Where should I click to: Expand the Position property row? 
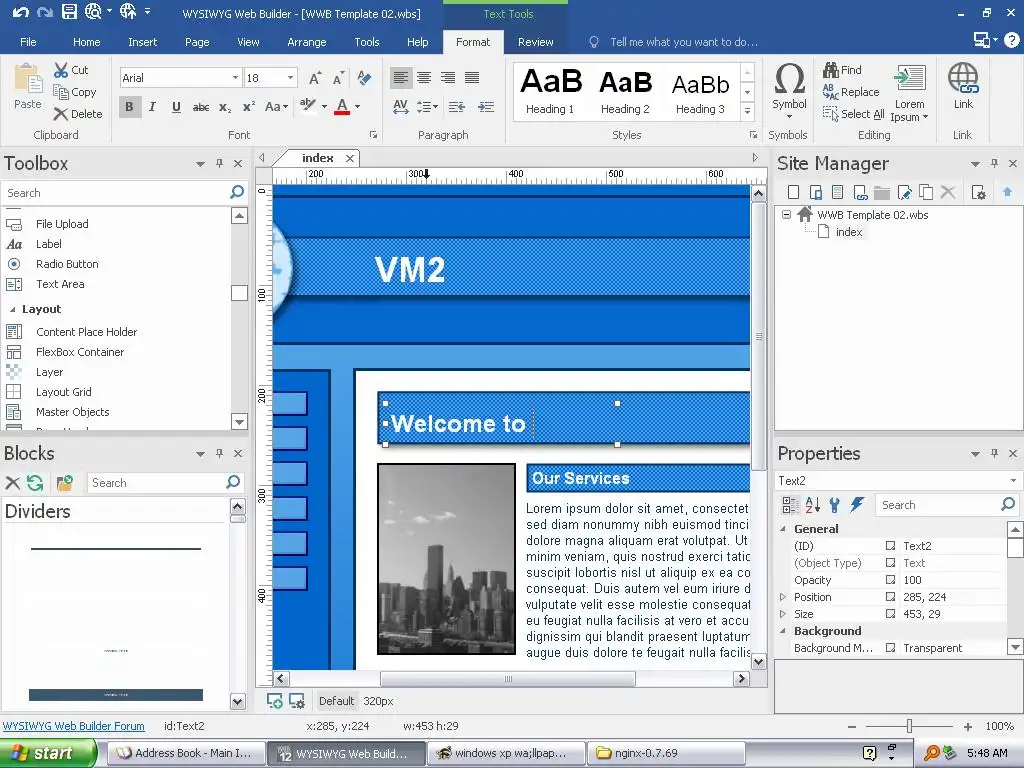click(783, 597)
